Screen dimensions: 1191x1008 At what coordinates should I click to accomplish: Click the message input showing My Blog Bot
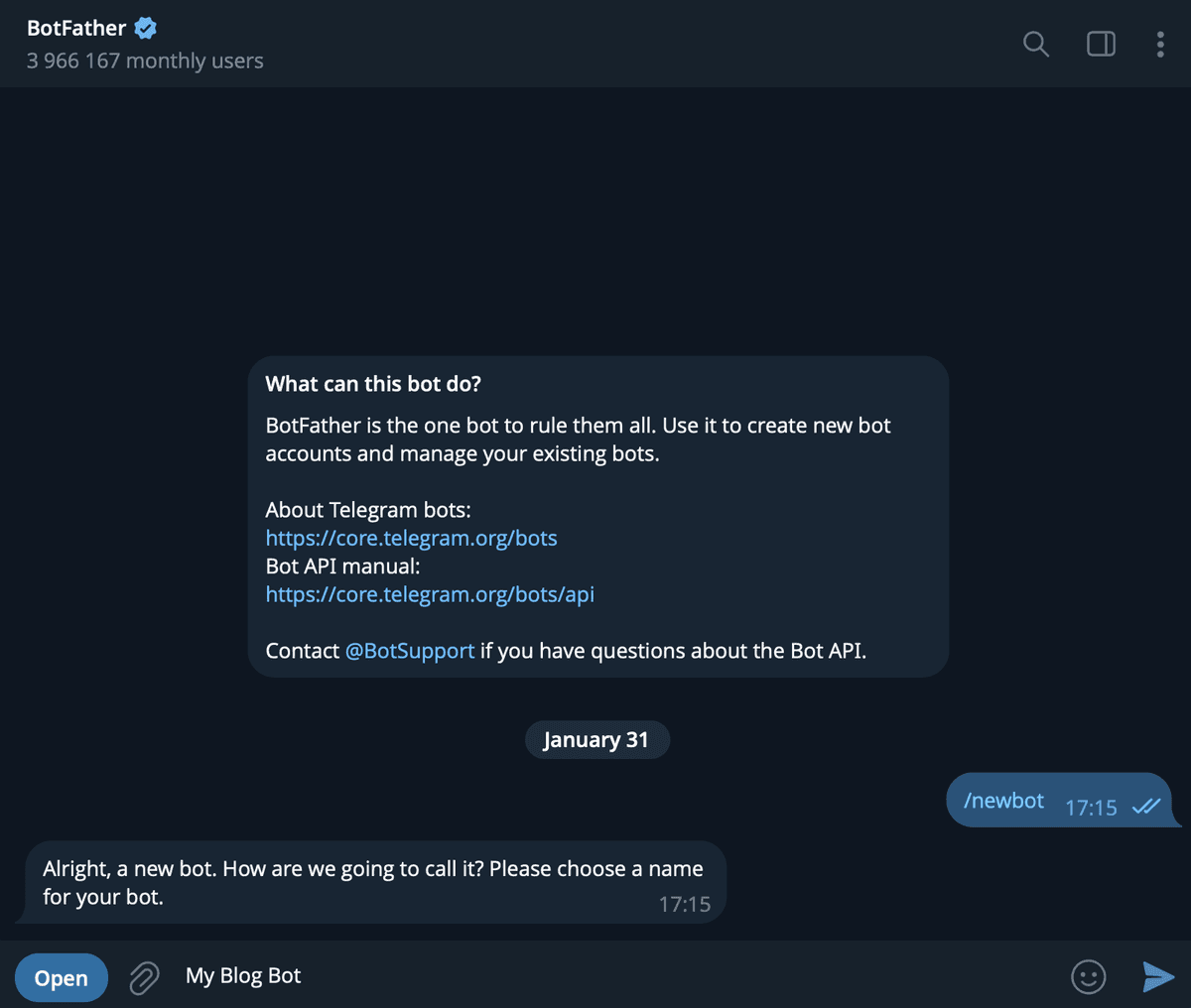pos(243,975)
